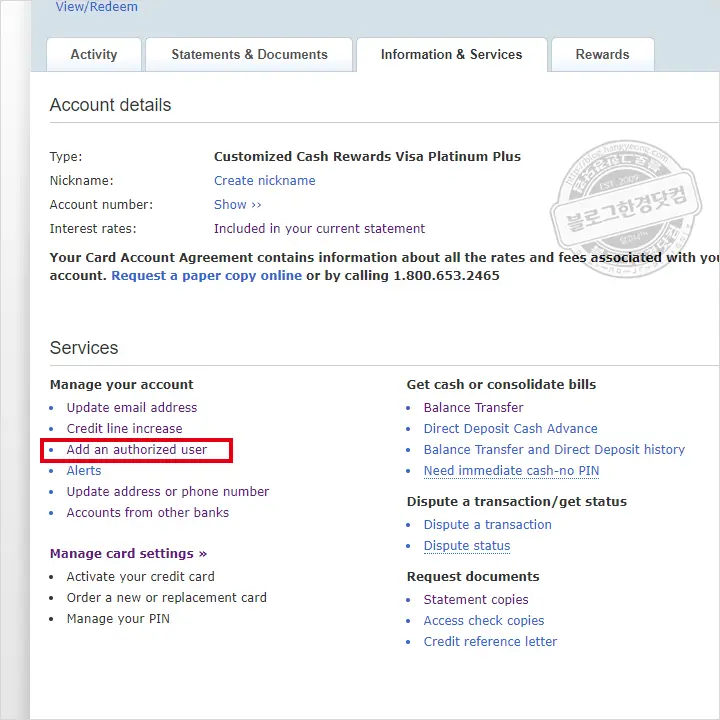Open the Statements & Documents tab
Screen dimensions: 720x720
pos(249,55)
